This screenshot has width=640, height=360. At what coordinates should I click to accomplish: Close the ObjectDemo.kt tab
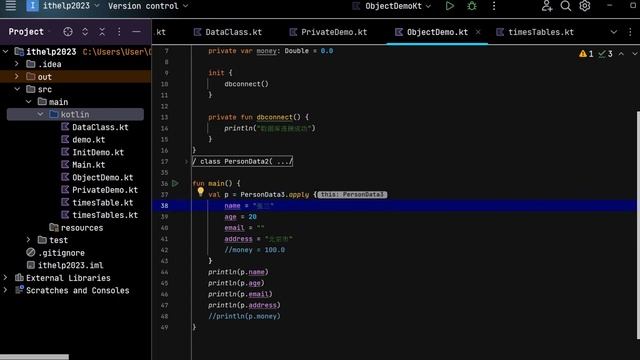coord(478,32)
